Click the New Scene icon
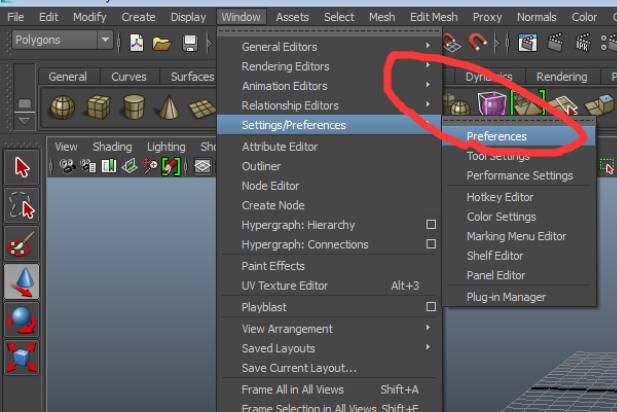 click(137, 43)
